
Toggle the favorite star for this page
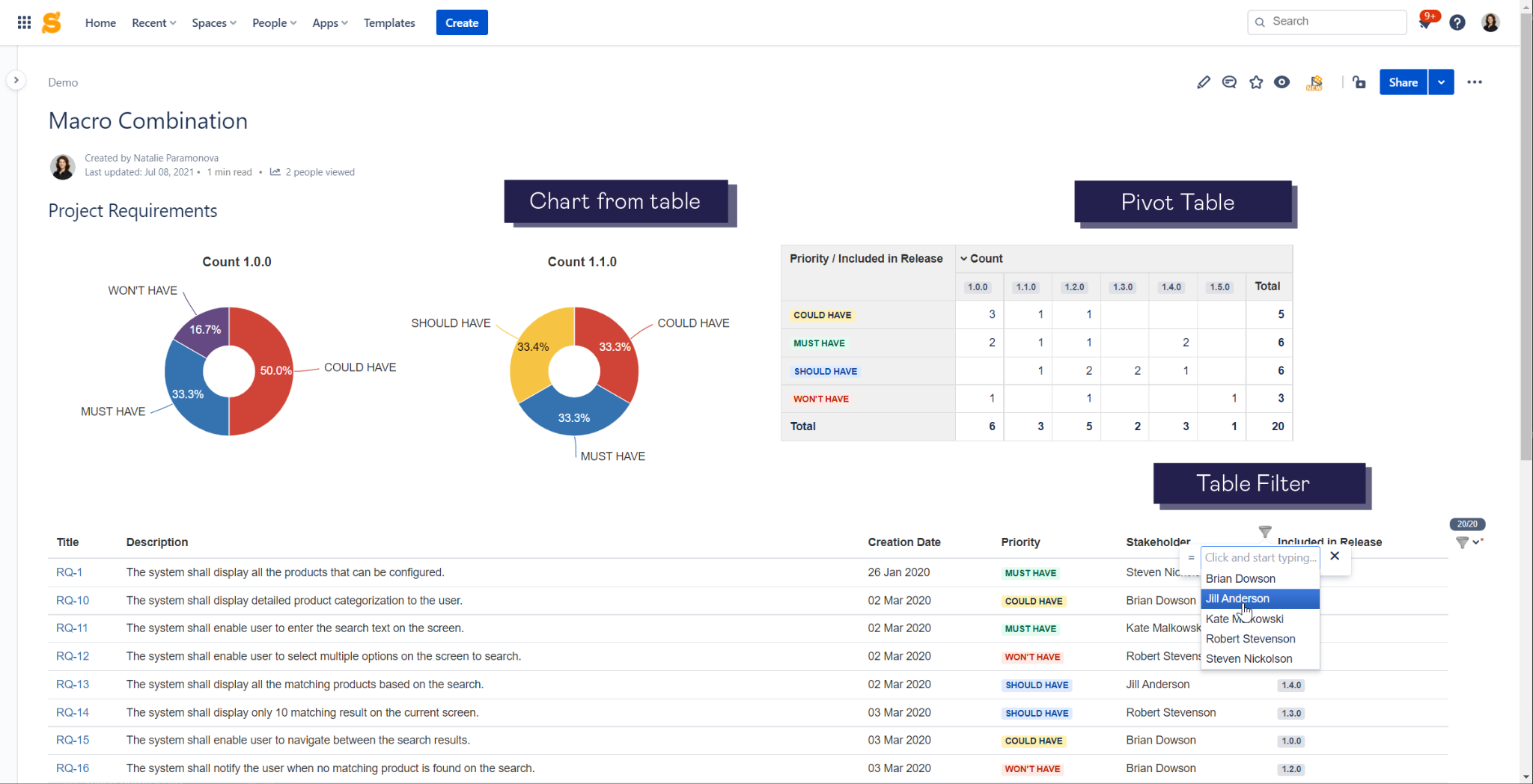coord(1256,82)
